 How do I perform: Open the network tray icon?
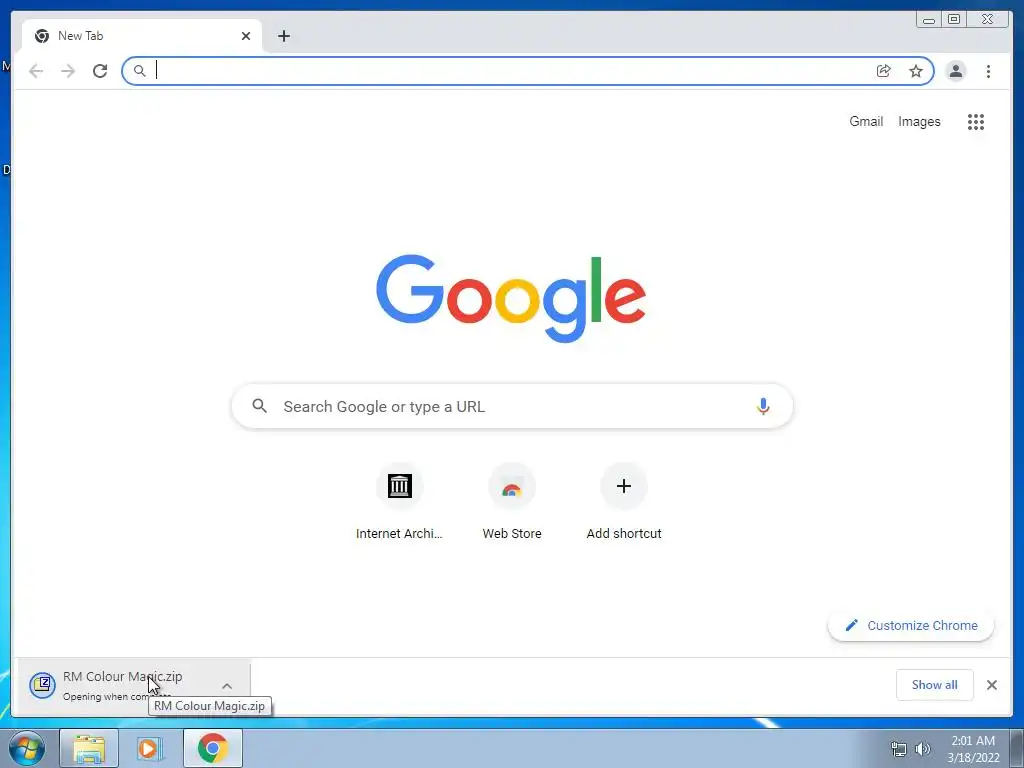click(x=899, y=749)
